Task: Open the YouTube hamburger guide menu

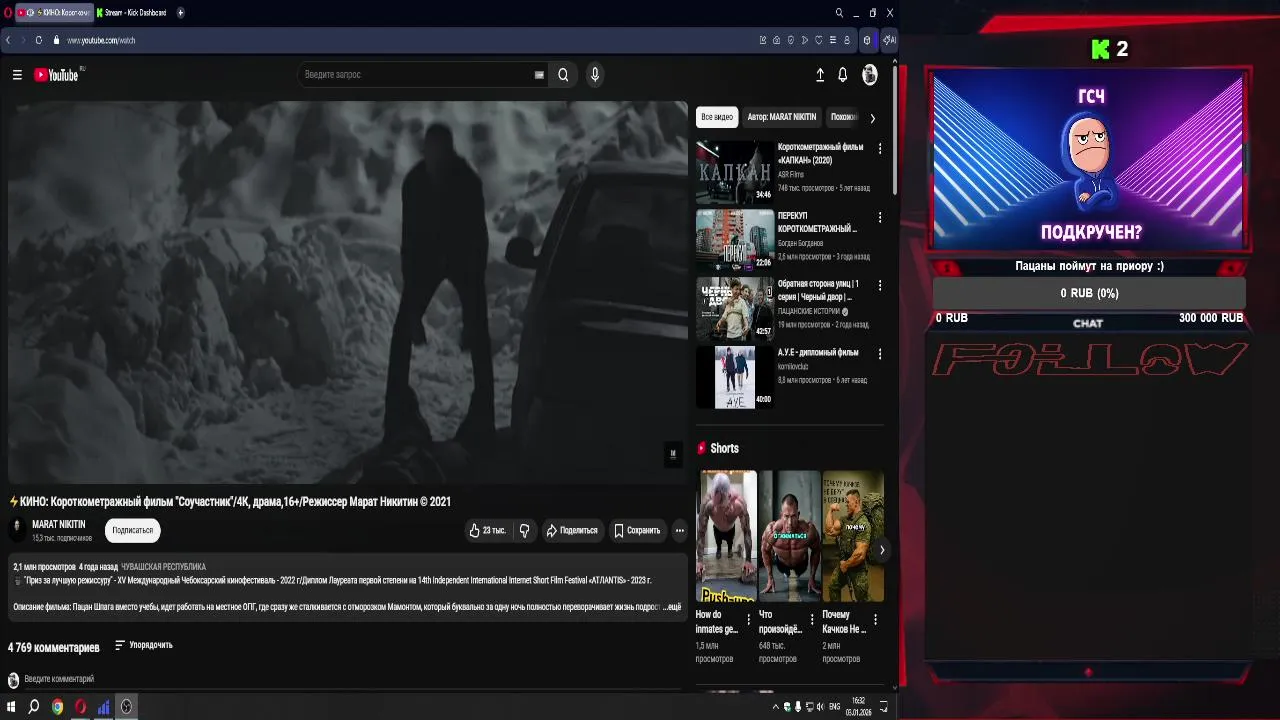Action: point(17,75)
